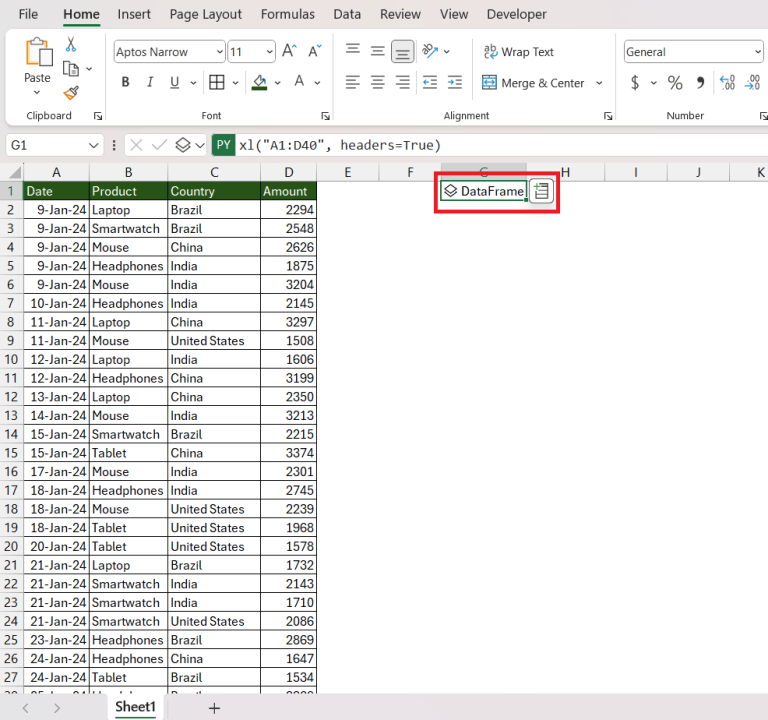
Task: Open the Name Box dropdown arrow
Action: pyautogui.click(x=94, y=145)
